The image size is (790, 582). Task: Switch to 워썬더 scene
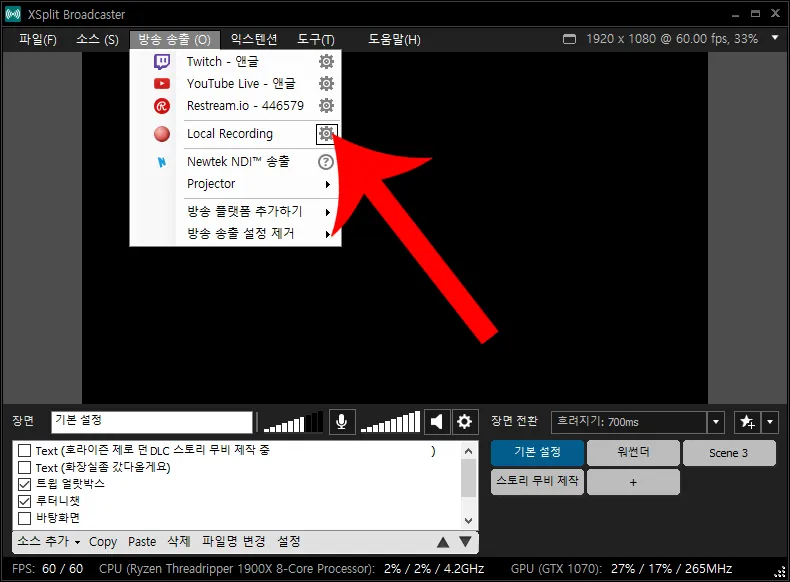(x=633, y=452)
